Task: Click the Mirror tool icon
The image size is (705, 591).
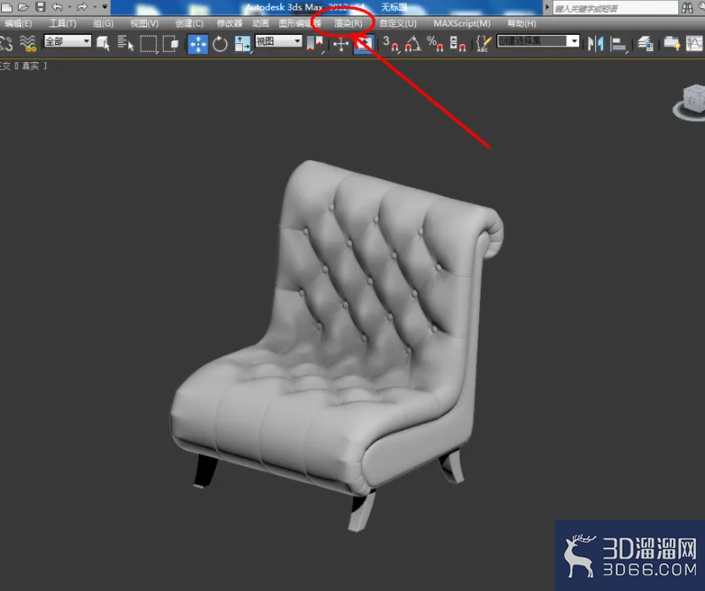Action: point(595,44)
